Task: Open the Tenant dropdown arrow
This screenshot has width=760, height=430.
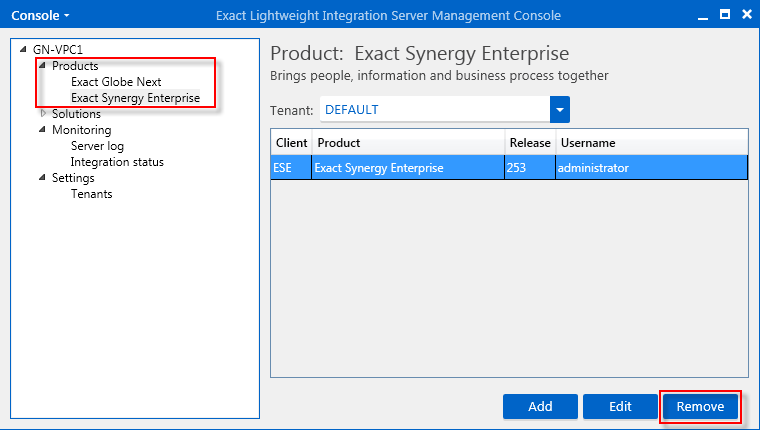Action: pos(560,110)
